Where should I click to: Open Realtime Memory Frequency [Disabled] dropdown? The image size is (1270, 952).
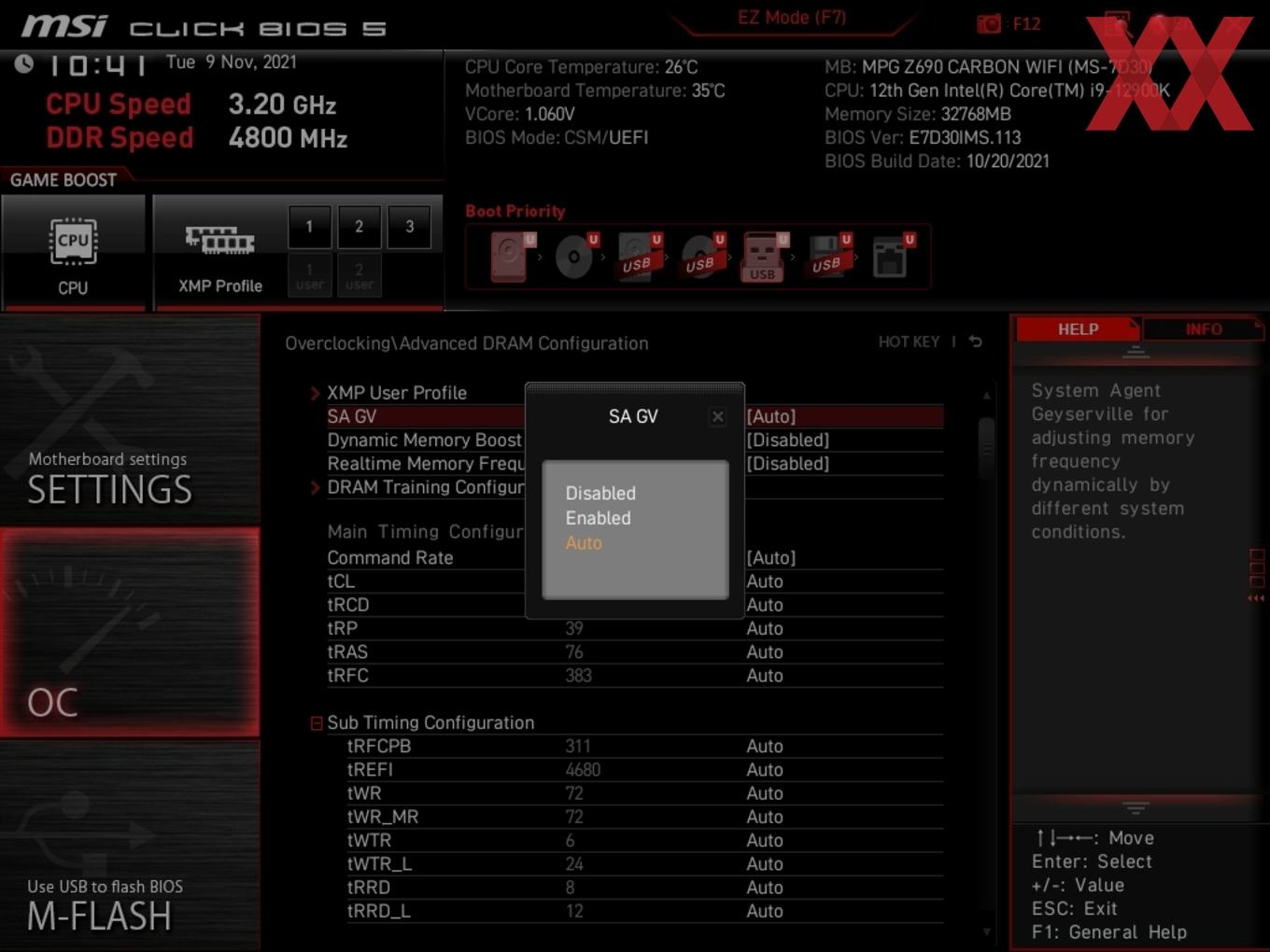coord(788,464)
